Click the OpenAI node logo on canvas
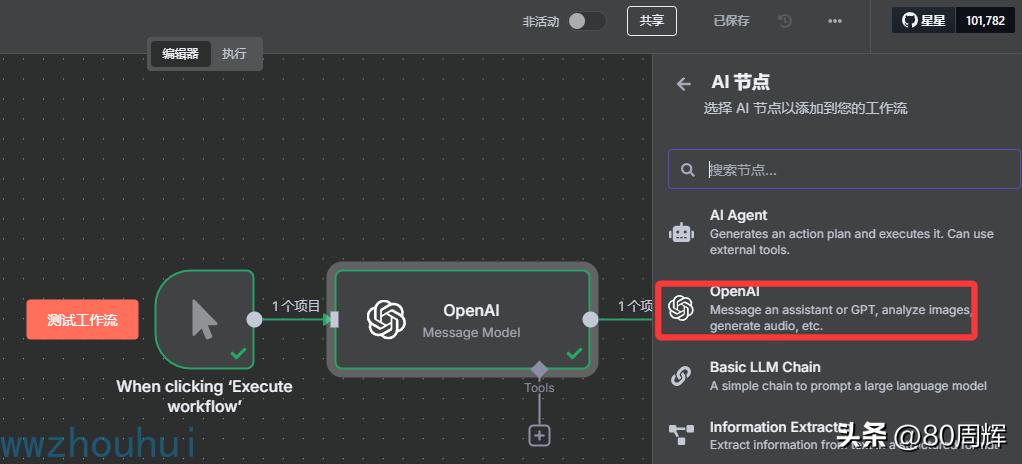This screenshot has height=464, width=1022. click(x=387, y=319)
